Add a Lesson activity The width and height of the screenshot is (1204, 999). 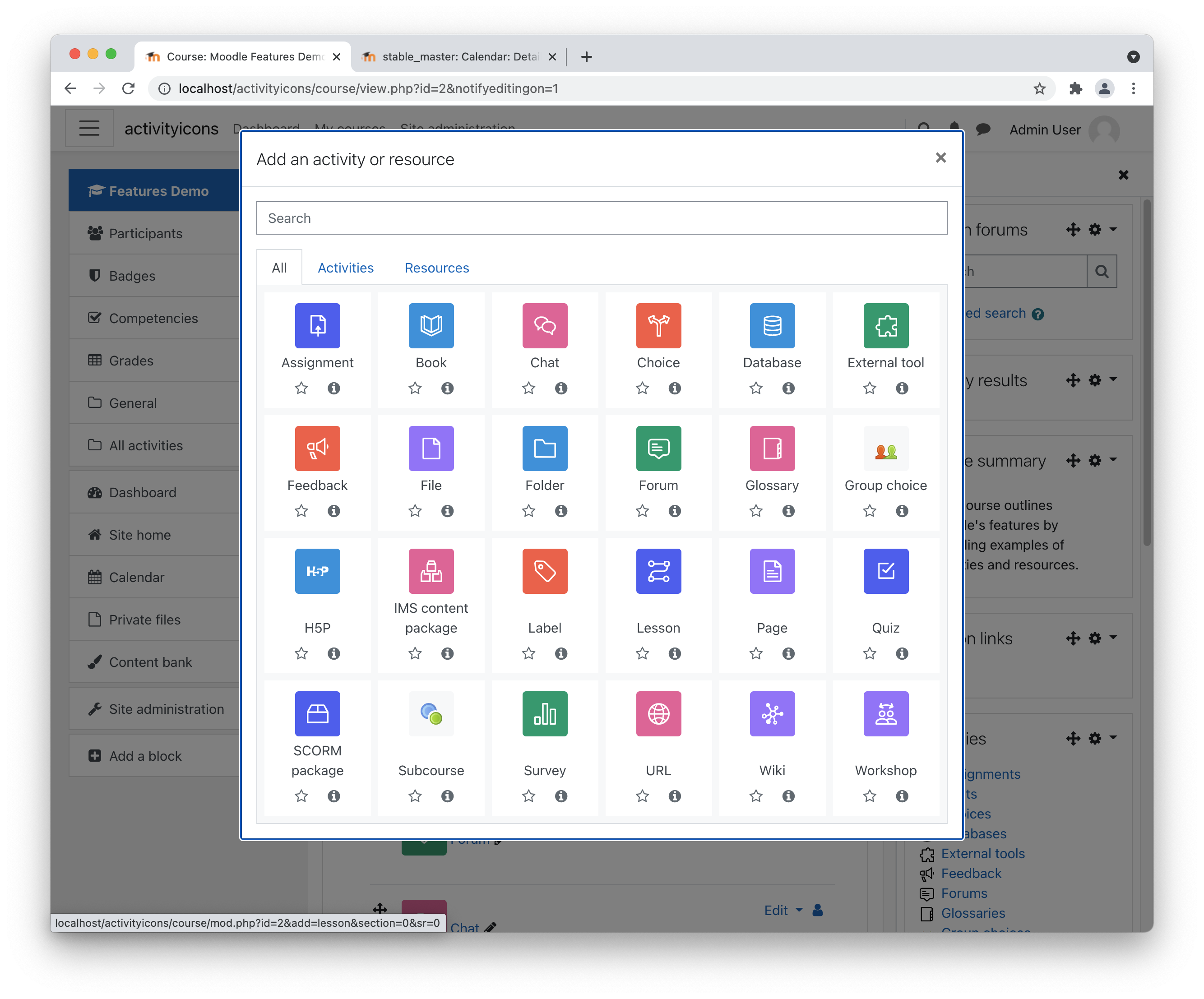658,571
